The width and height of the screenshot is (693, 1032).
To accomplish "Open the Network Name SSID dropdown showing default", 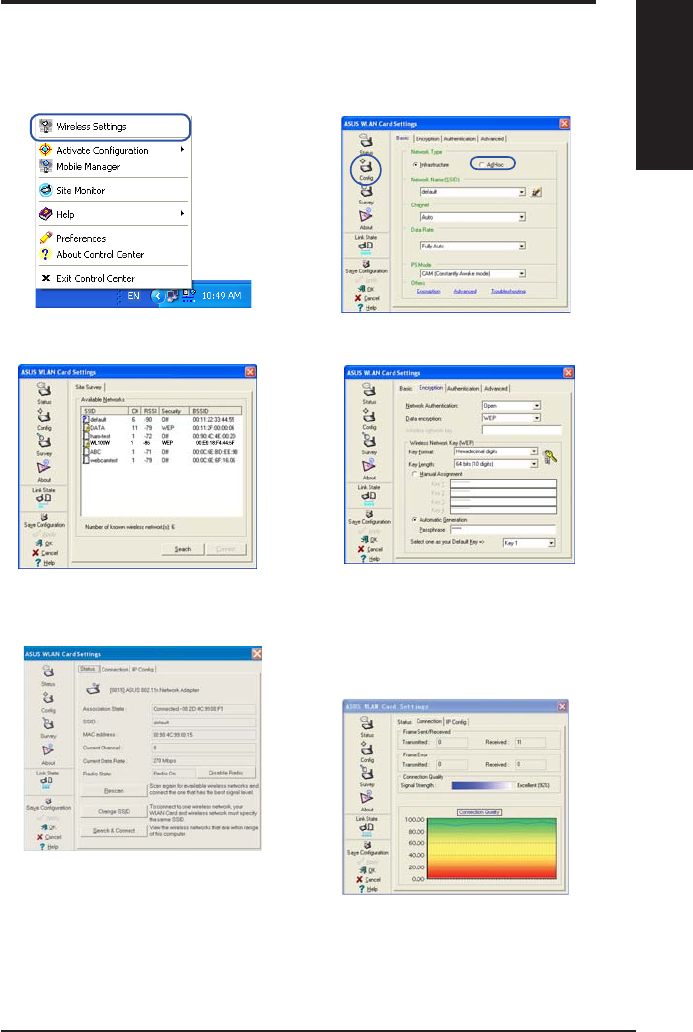I will tap(473, 192).
